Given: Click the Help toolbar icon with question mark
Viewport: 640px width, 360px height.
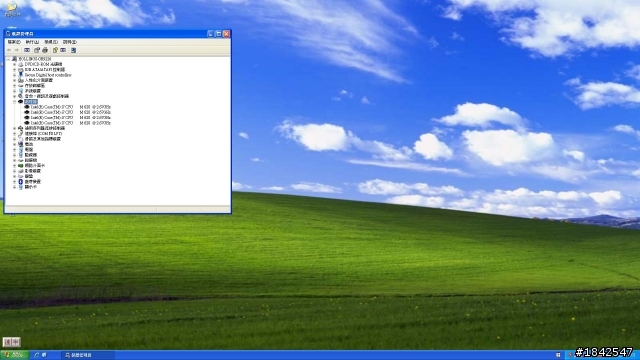Looking at the screenshot, I should (55, 50).
